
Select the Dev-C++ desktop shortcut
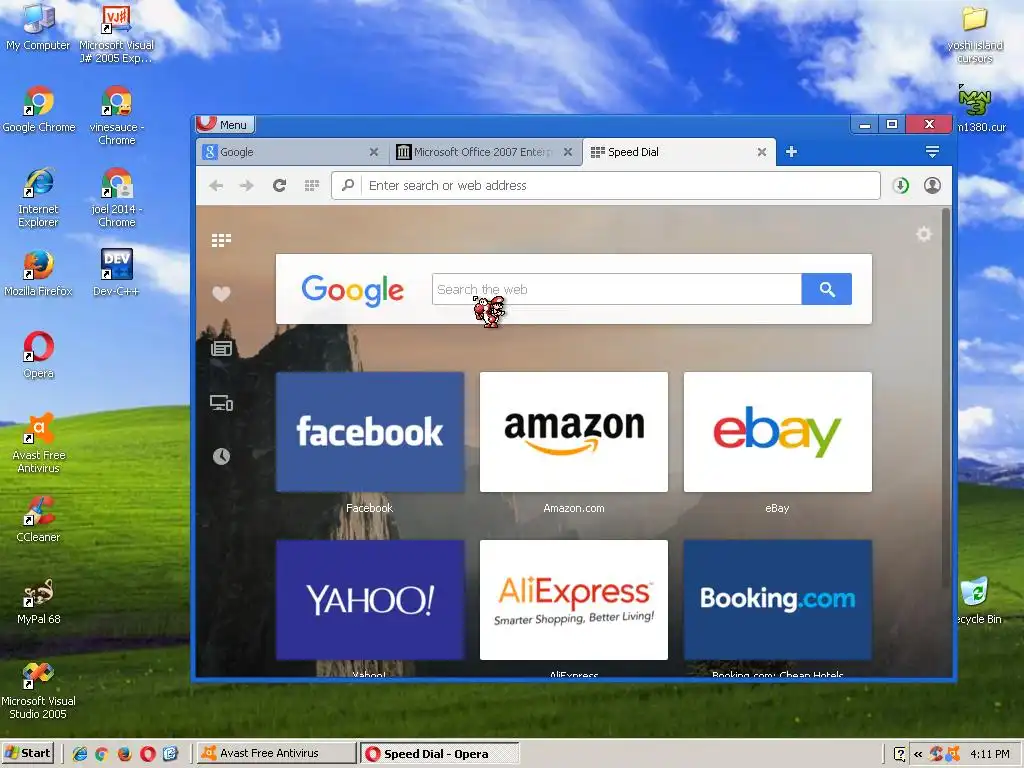point(116,273)
